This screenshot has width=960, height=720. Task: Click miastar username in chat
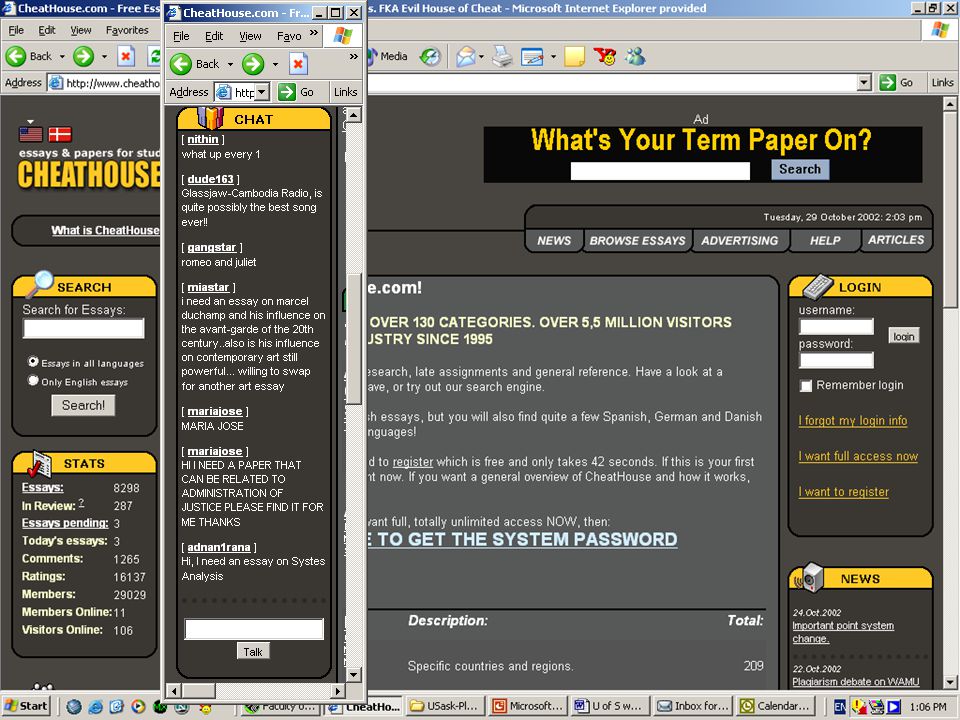point(208,287)
